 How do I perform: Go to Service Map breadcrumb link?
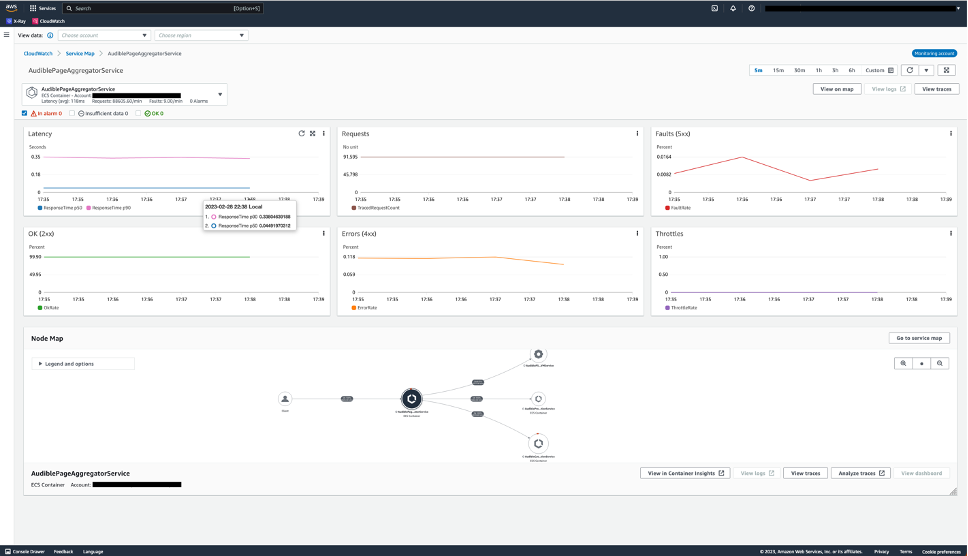pos(80,54)
